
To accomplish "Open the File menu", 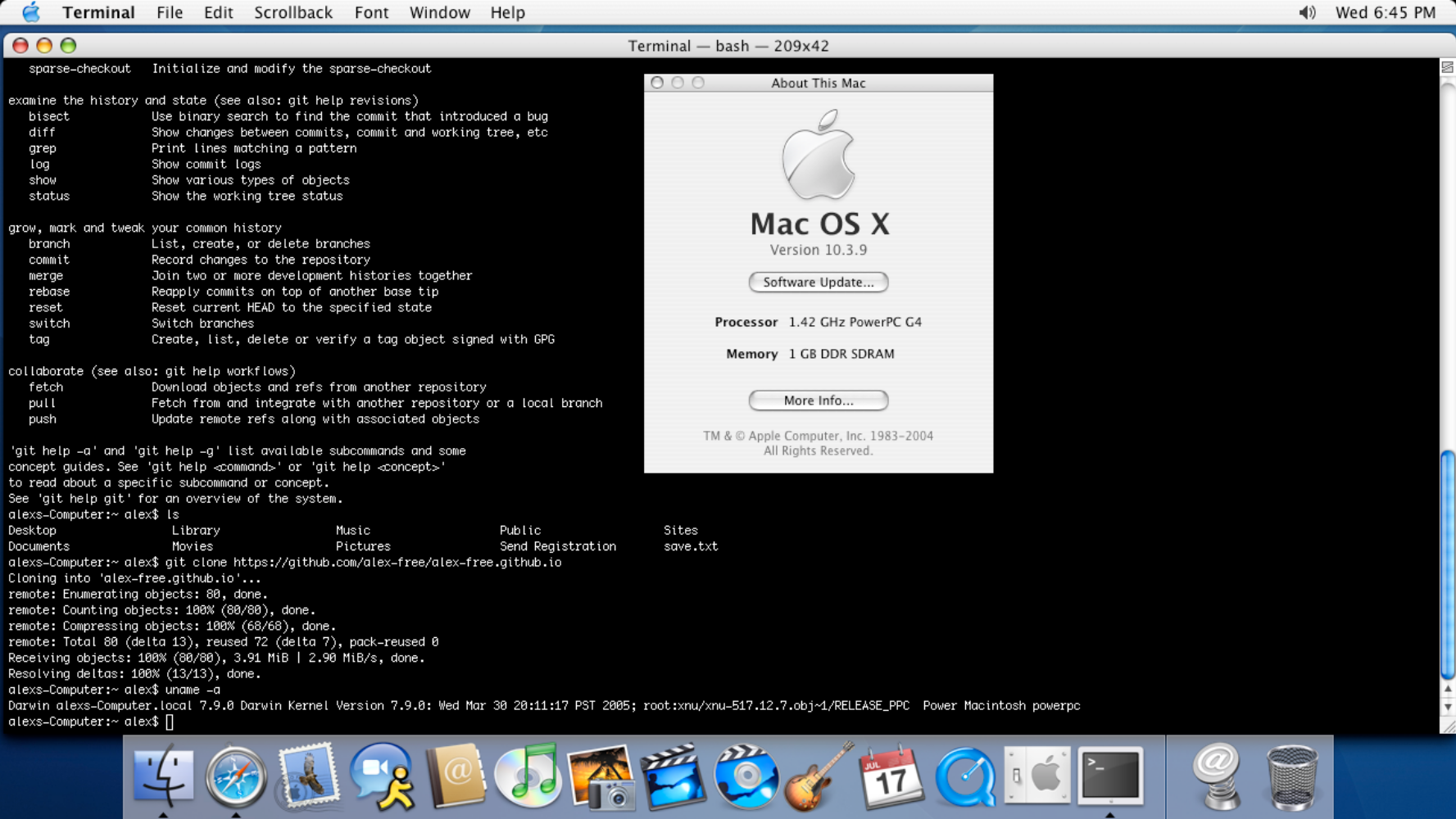I will pyautogui.click(x=170, y=12).
